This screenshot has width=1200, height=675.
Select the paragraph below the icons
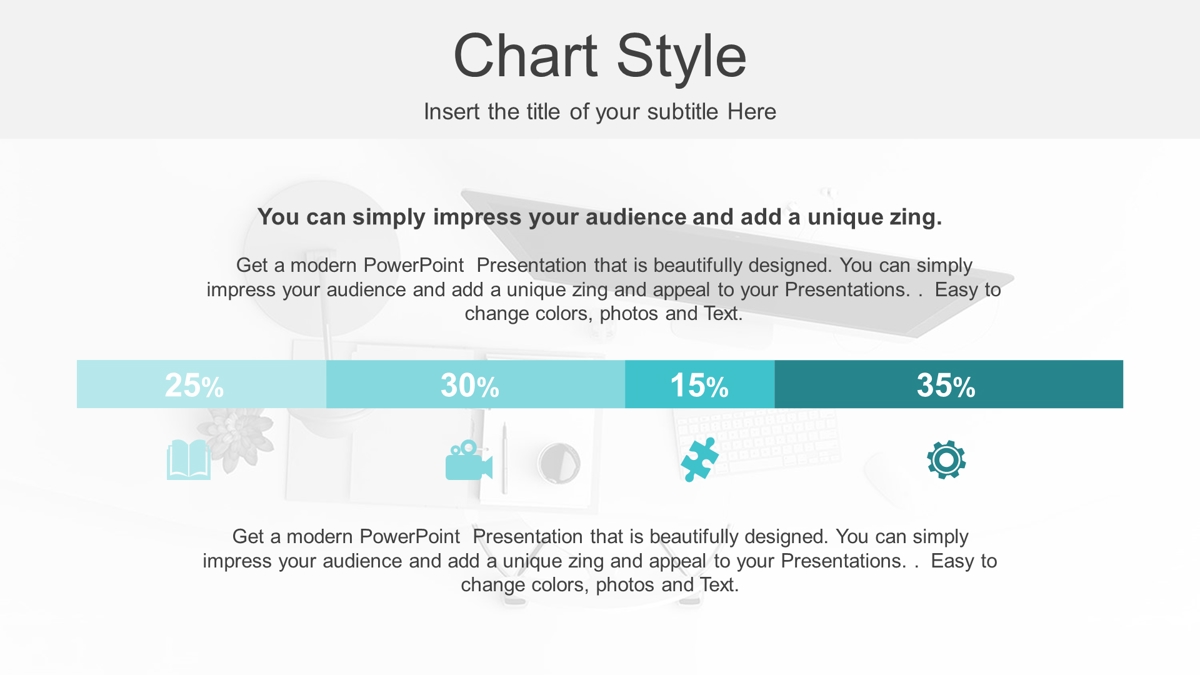tap(600, 561)
